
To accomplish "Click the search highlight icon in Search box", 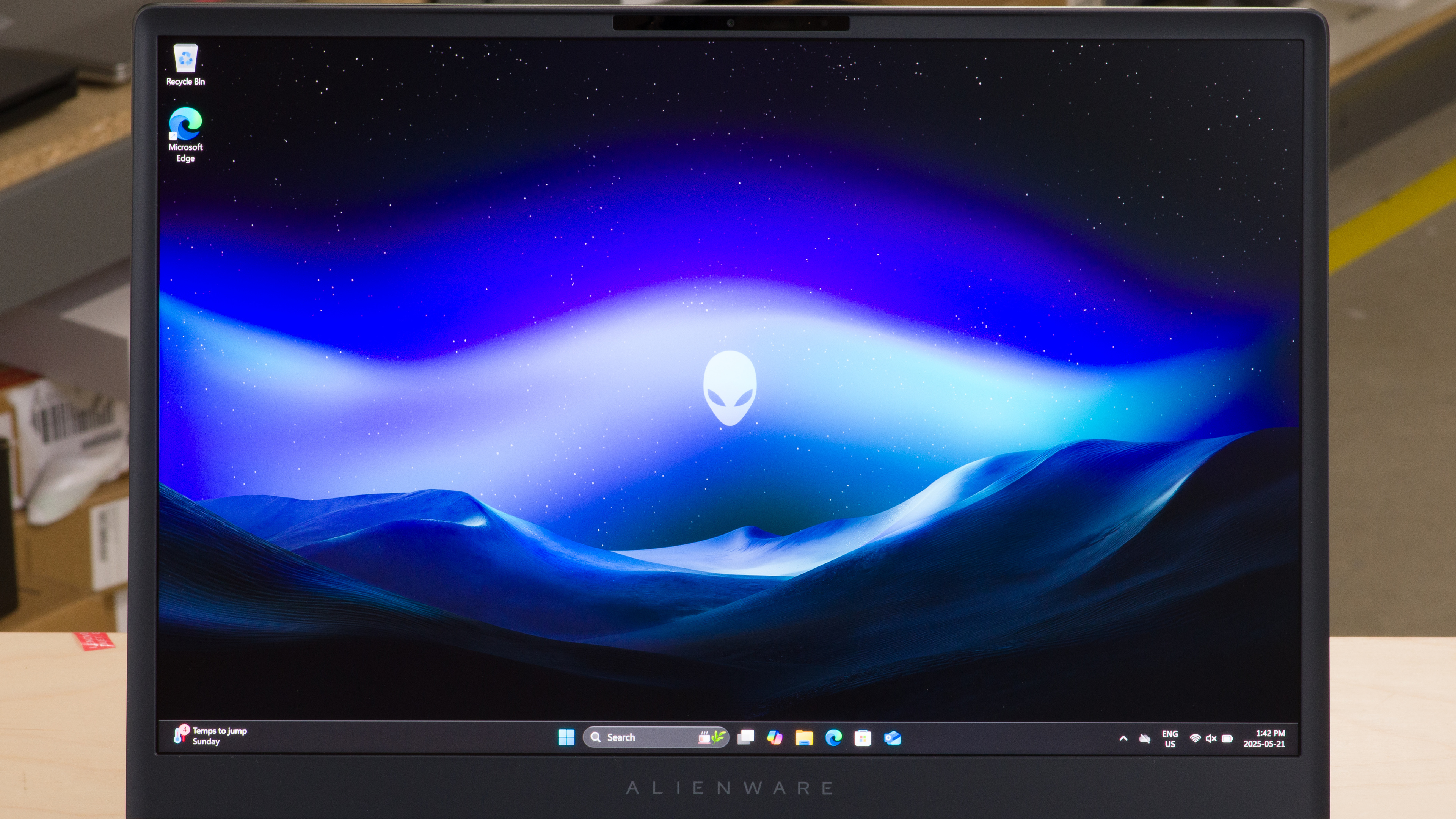I will click(711, 737).
